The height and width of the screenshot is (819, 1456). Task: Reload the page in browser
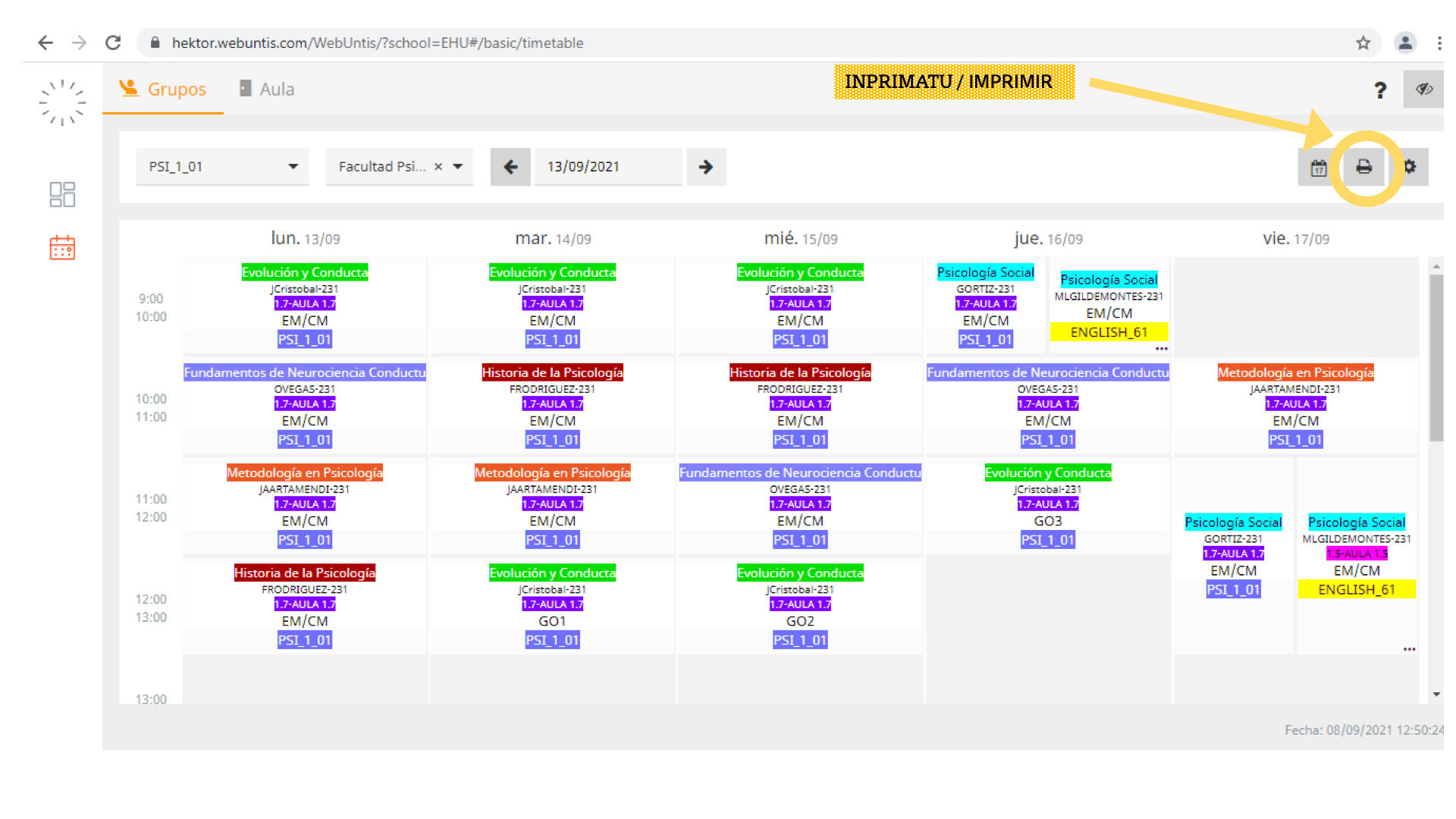113,43
